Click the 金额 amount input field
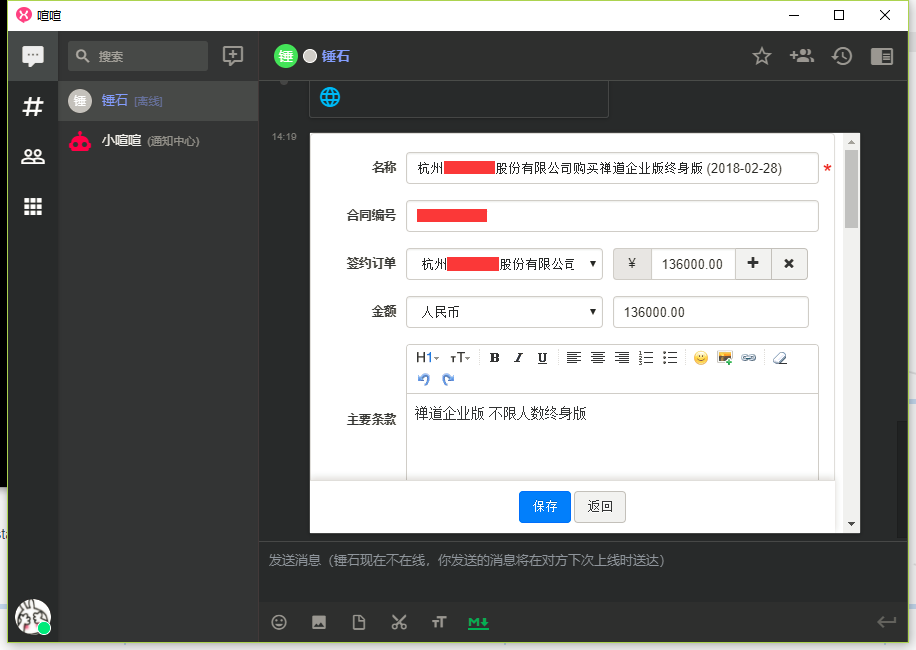This screenshot has width=916, height=650. 710,312
